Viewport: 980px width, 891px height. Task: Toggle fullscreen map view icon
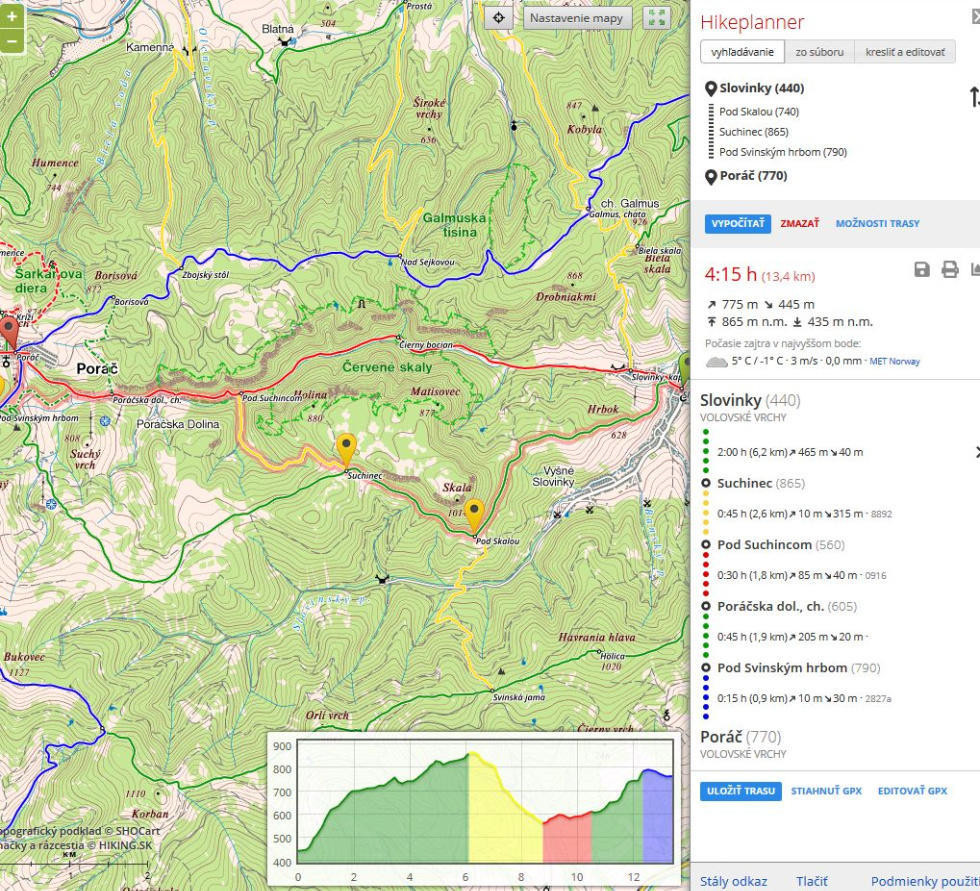tap(656, 18)
